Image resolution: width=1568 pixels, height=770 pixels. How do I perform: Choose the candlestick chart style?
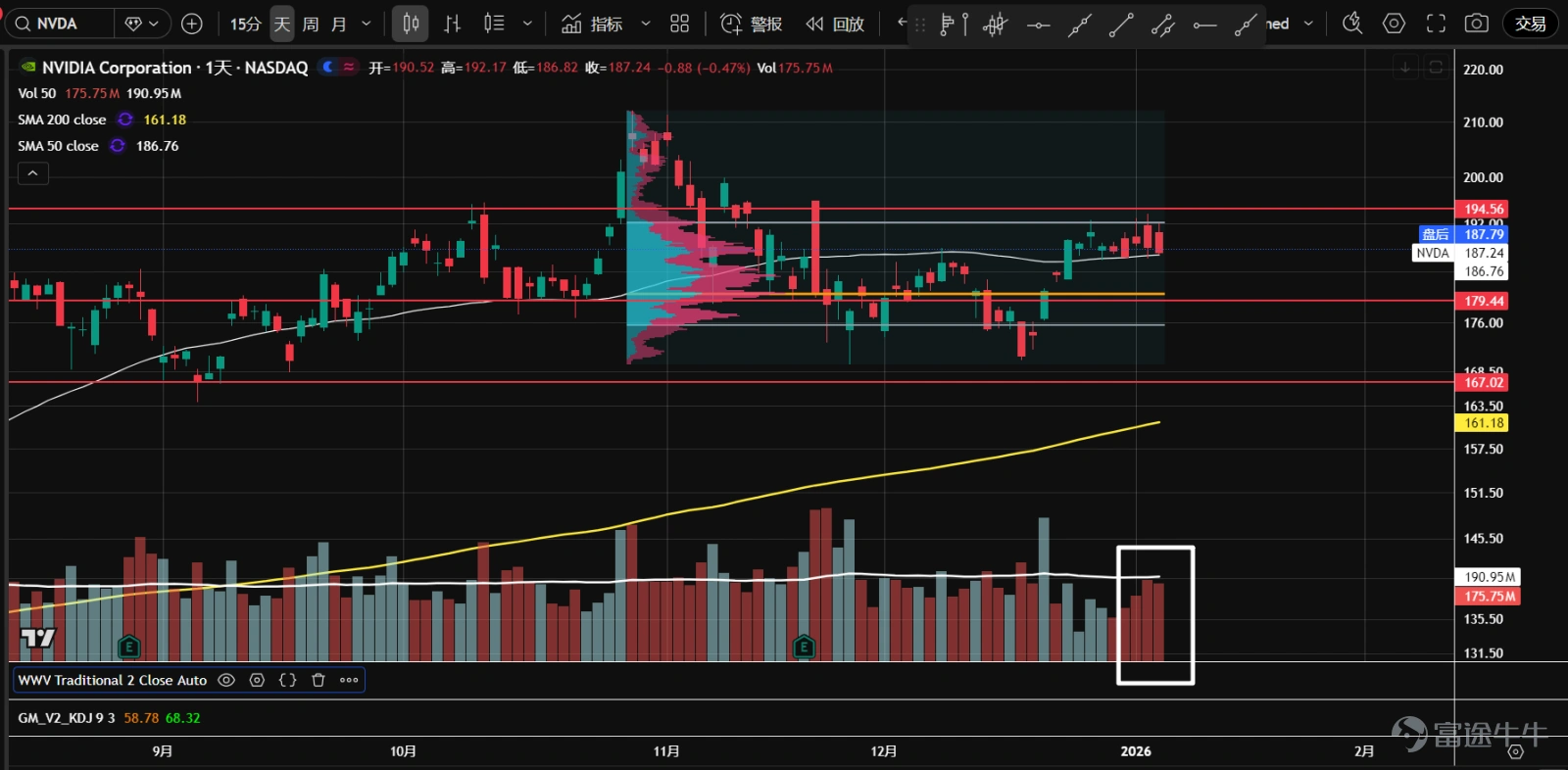411,24
